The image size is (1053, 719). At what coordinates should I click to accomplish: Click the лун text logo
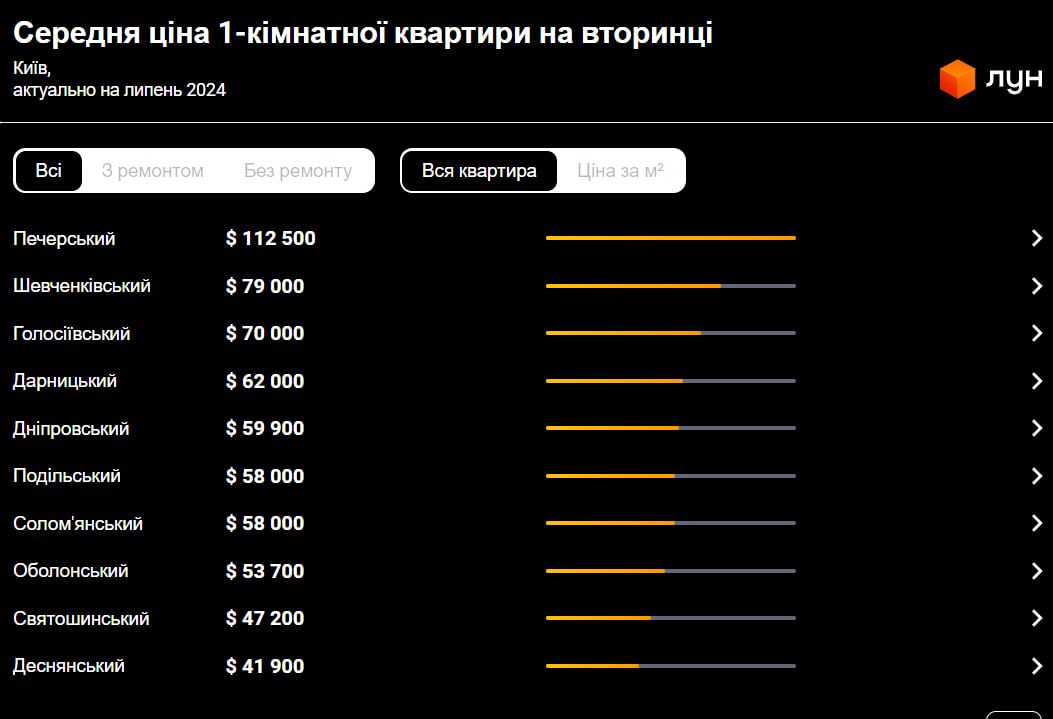click(x=1013, y=77)
